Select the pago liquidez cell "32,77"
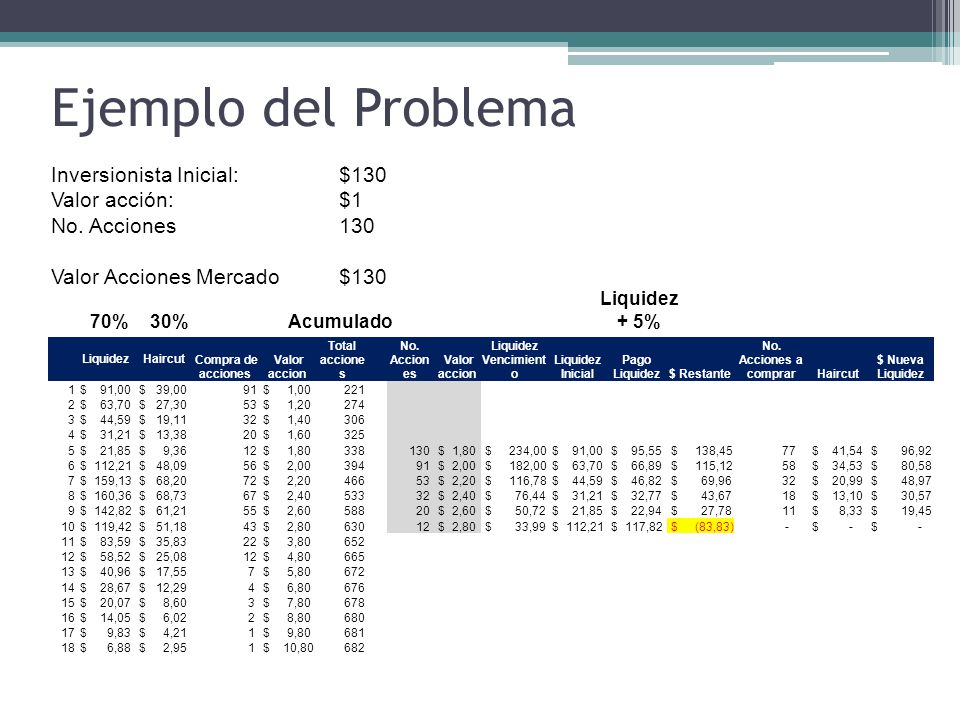 [x=646, y=496]
